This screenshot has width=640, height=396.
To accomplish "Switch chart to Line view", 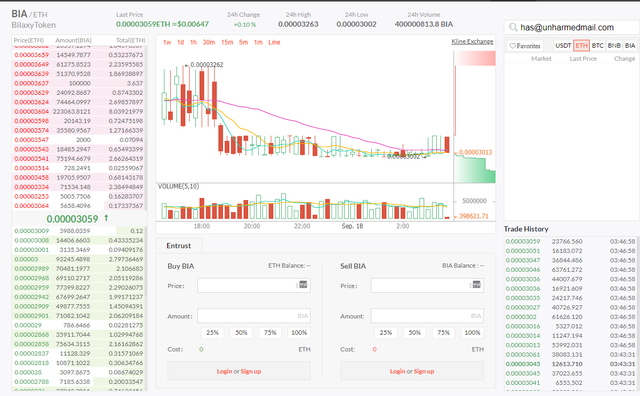I will click(274, 42).
